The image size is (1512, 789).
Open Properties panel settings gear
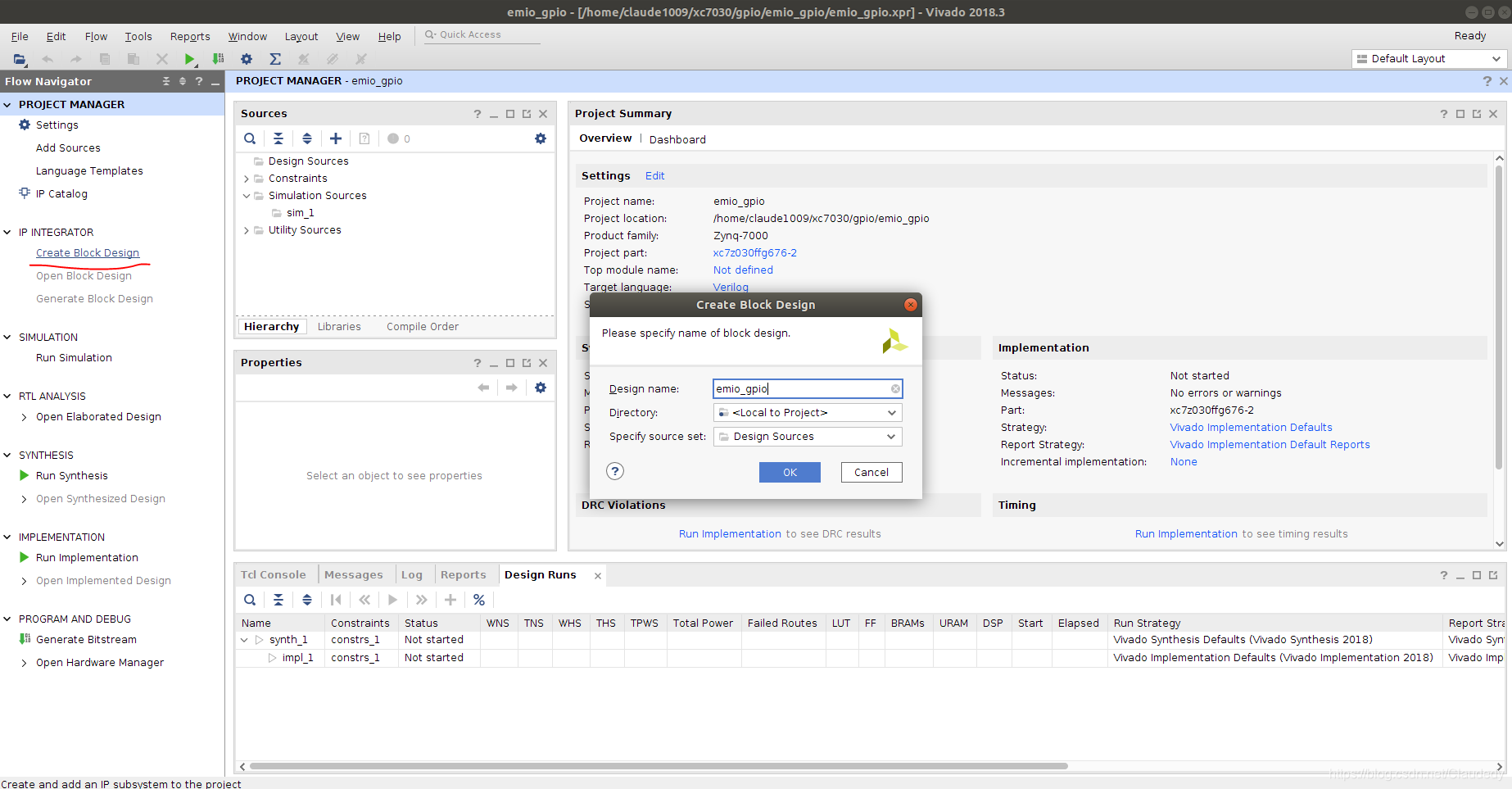coord(541,388)
